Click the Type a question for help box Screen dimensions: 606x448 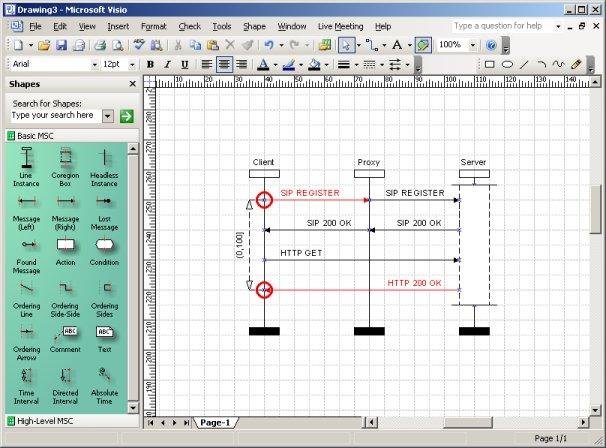coord(501,26)
